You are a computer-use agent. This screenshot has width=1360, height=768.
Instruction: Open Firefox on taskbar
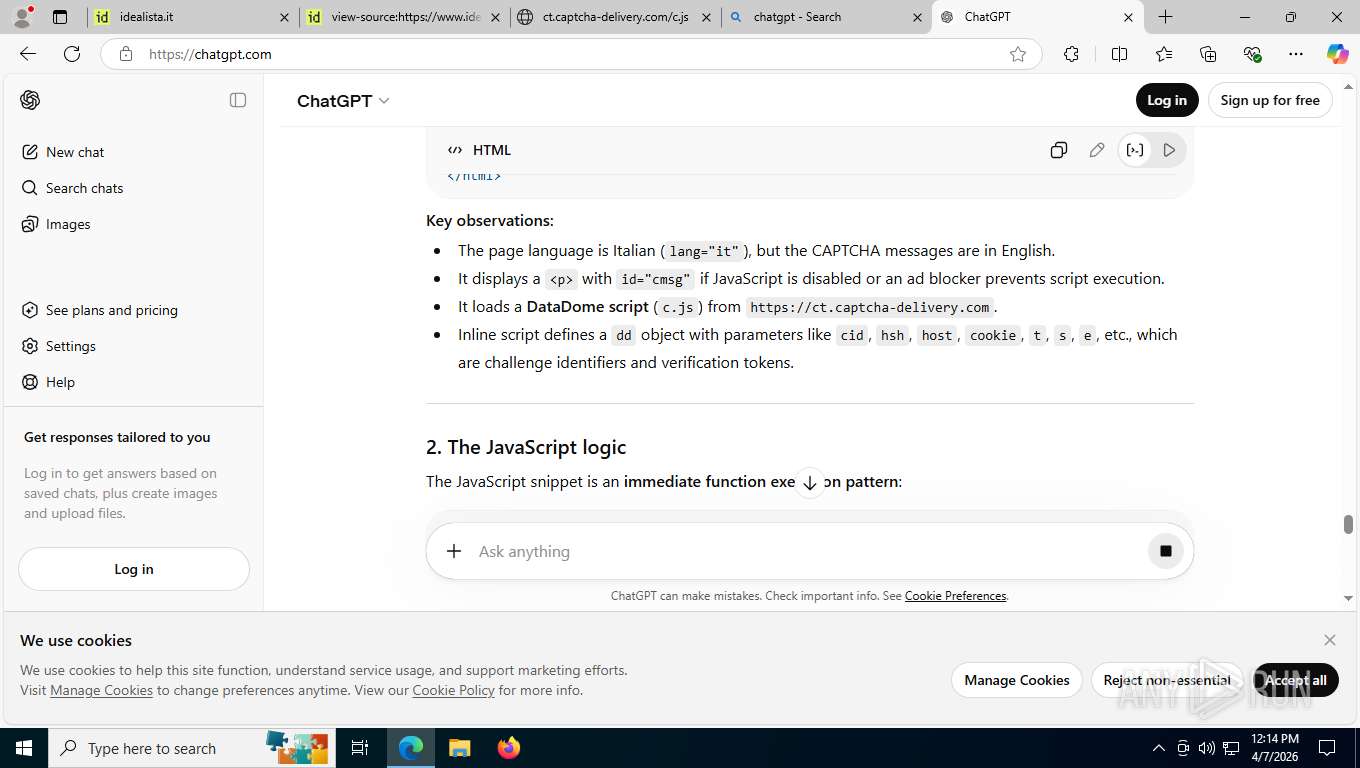click(509, 748)
